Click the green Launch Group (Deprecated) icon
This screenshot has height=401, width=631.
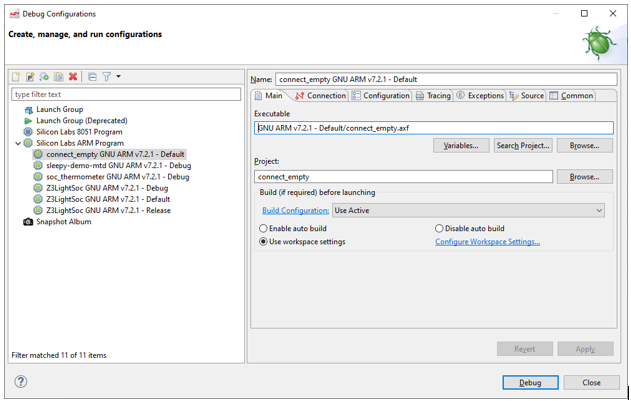click(28, 121)
